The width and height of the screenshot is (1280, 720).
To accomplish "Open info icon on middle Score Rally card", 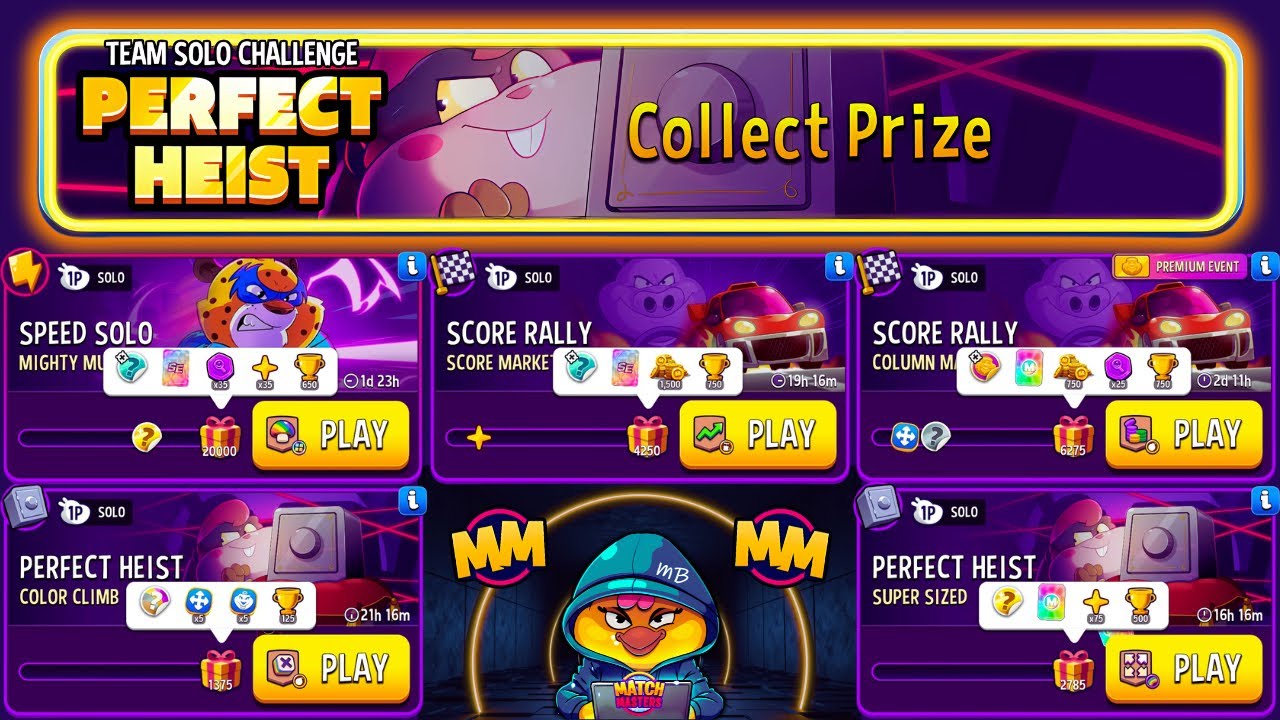I will tap(838, 266).
